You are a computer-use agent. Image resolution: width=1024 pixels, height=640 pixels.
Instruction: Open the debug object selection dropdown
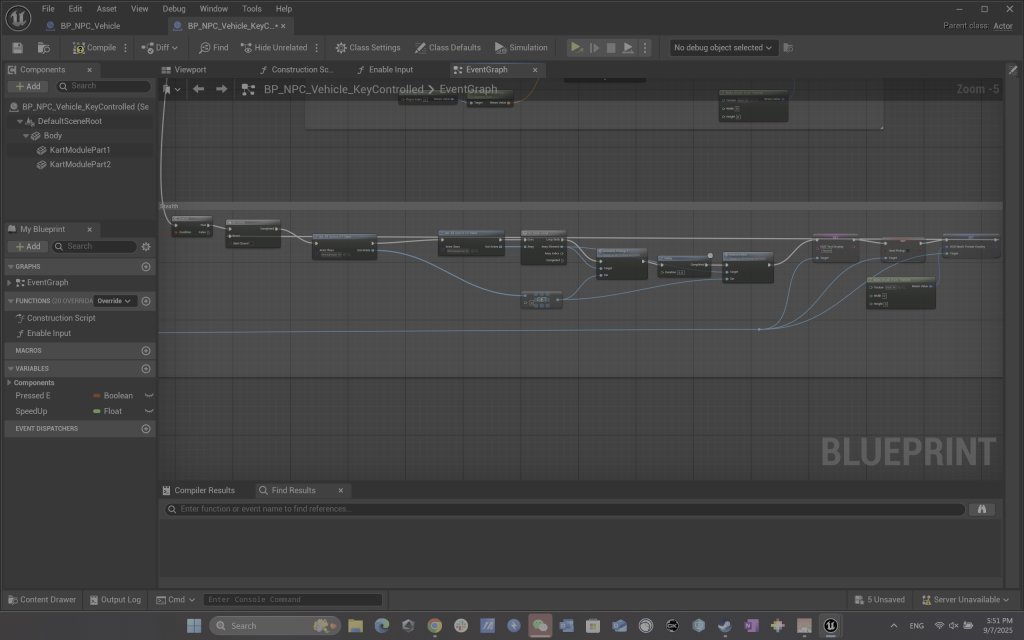point(724,47)
